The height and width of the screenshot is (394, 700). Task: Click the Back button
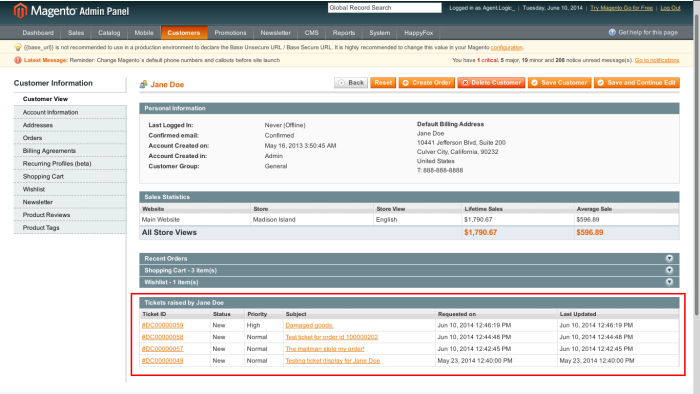click(351, 83)
